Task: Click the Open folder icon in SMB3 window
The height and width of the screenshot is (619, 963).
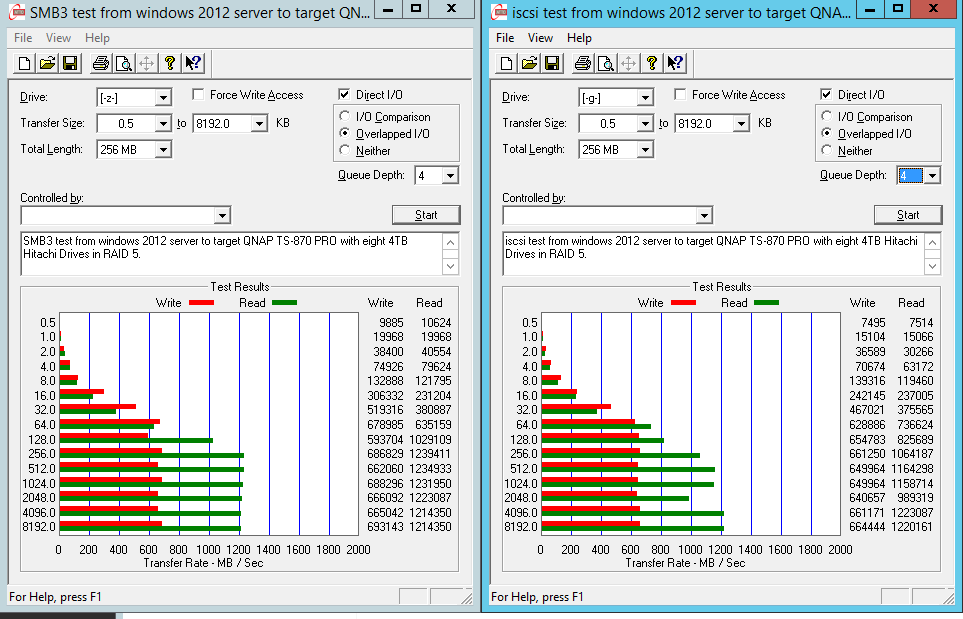Action: point(47,63)
